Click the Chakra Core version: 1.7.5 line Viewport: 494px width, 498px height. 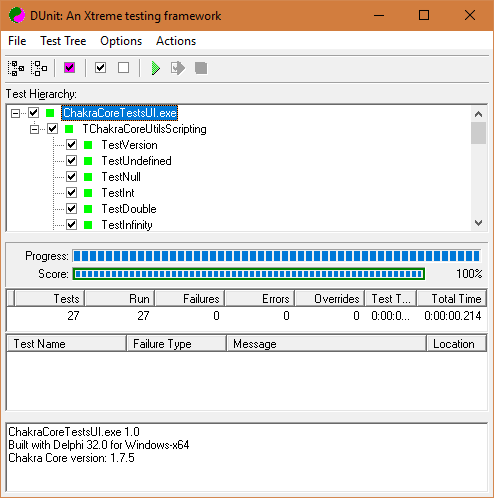71,458
